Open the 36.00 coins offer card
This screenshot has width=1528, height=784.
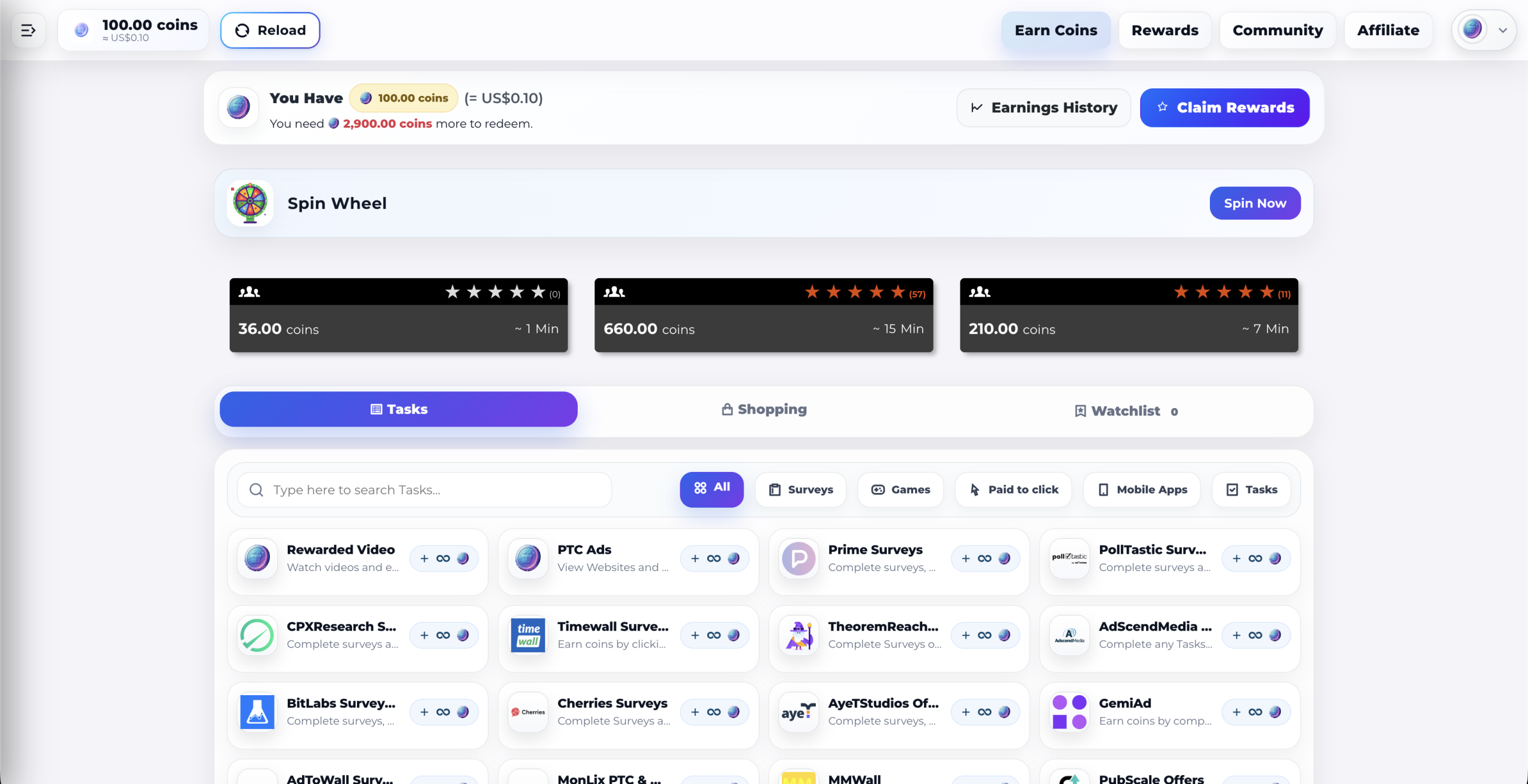pos(398,315)
